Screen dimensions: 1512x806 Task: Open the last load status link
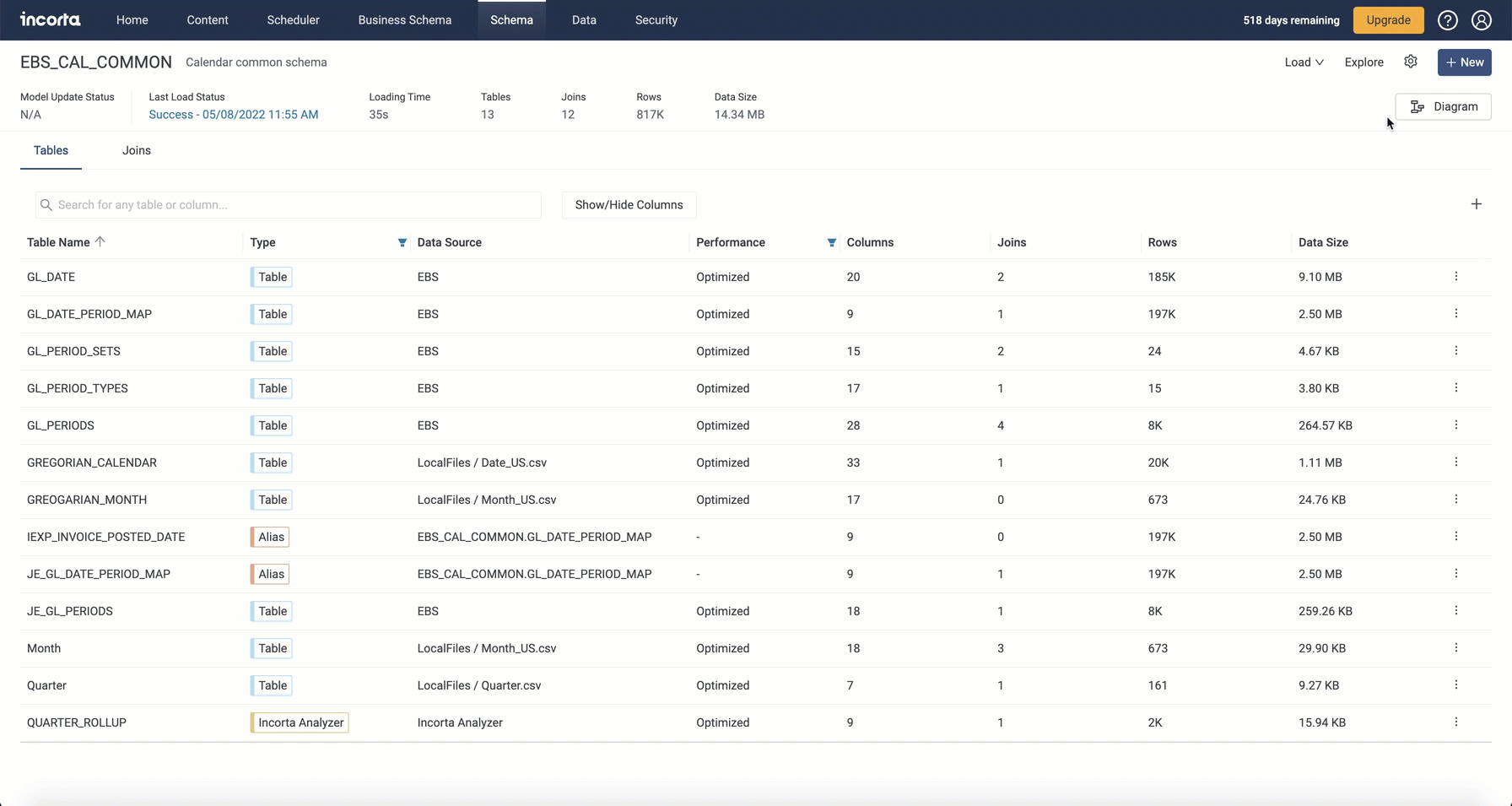234,115
